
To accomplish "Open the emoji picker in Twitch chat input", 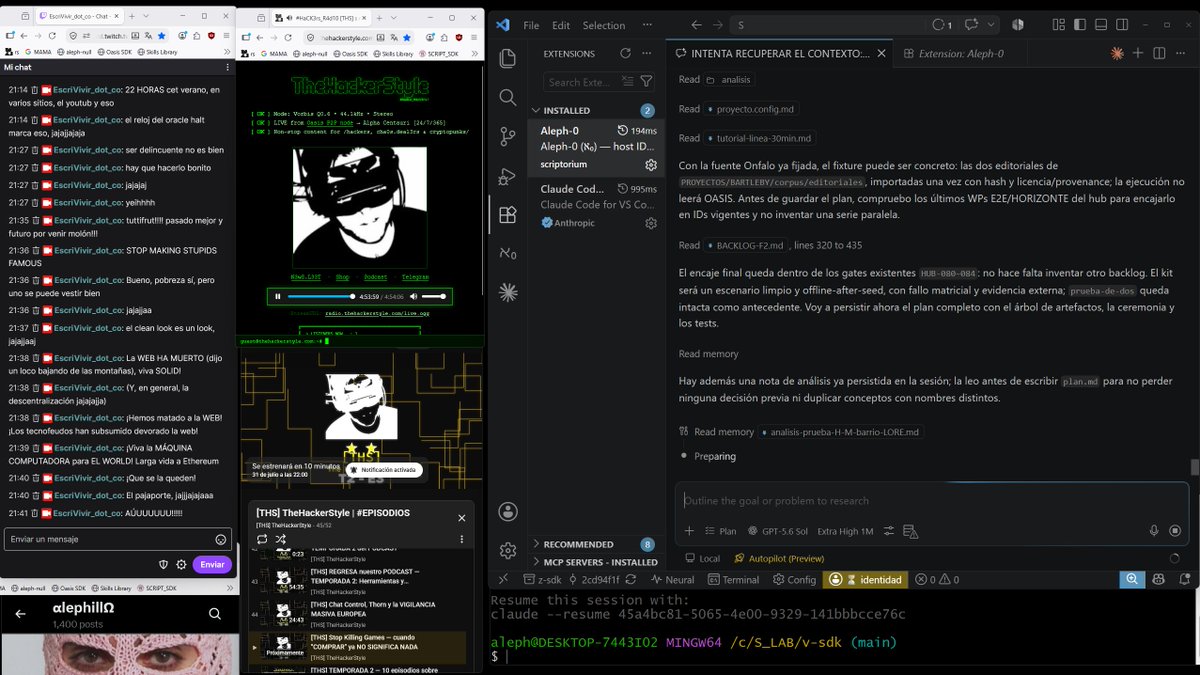I will [x=221, y=539].
